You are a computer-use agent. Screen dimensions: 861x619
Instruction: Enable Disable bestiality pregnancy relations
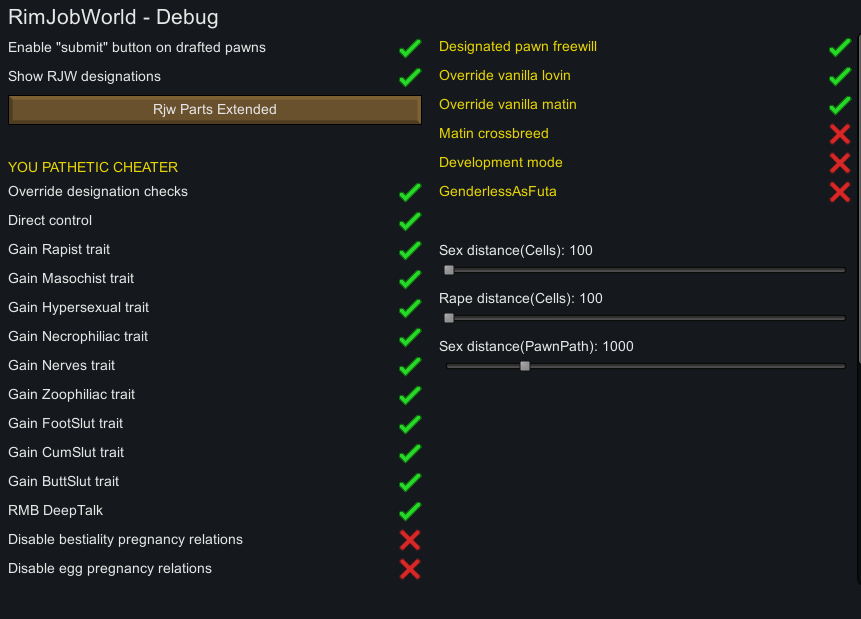pyautogui.click(x=409, y=540)
